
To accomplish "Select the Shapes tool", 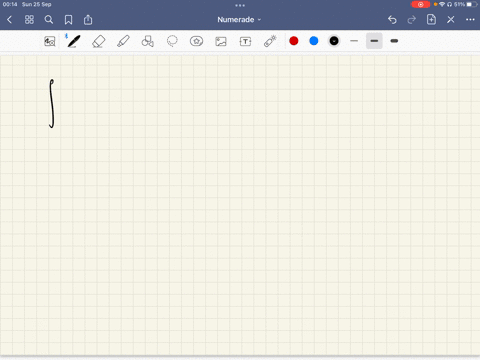I will (147, 41).
